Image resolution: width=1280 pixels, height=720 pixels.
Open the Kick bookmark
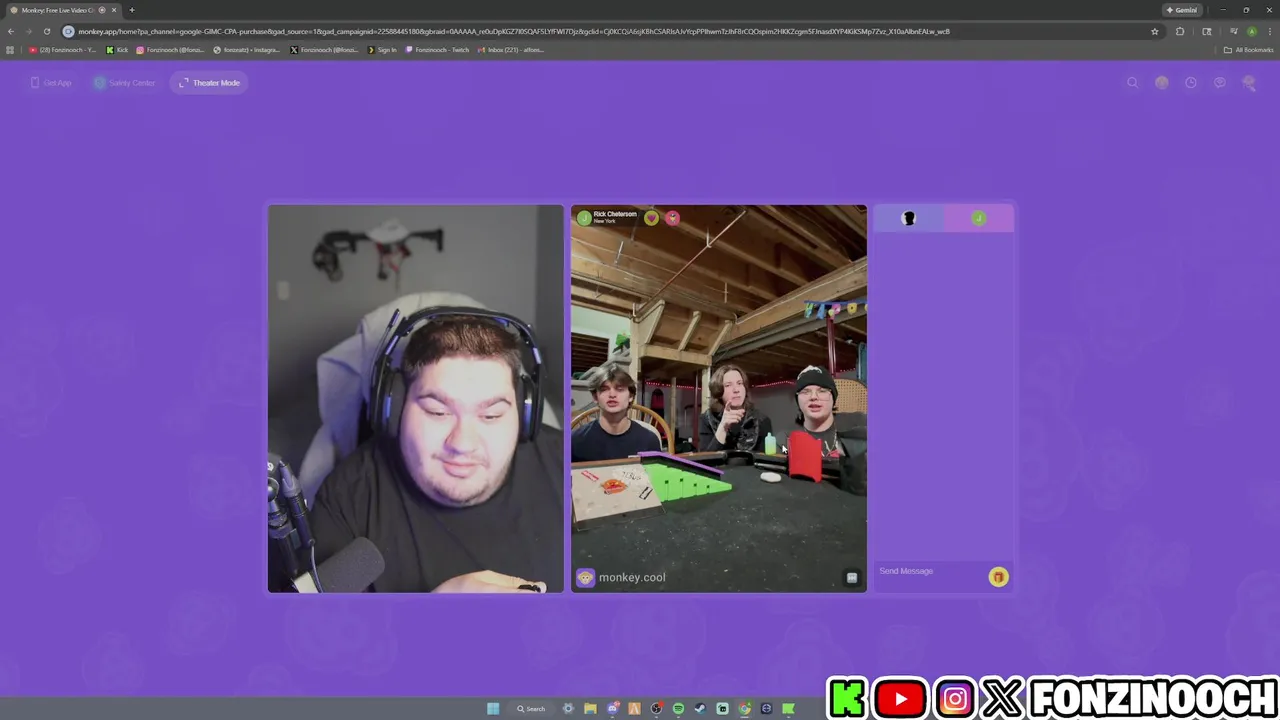[117, 50]
